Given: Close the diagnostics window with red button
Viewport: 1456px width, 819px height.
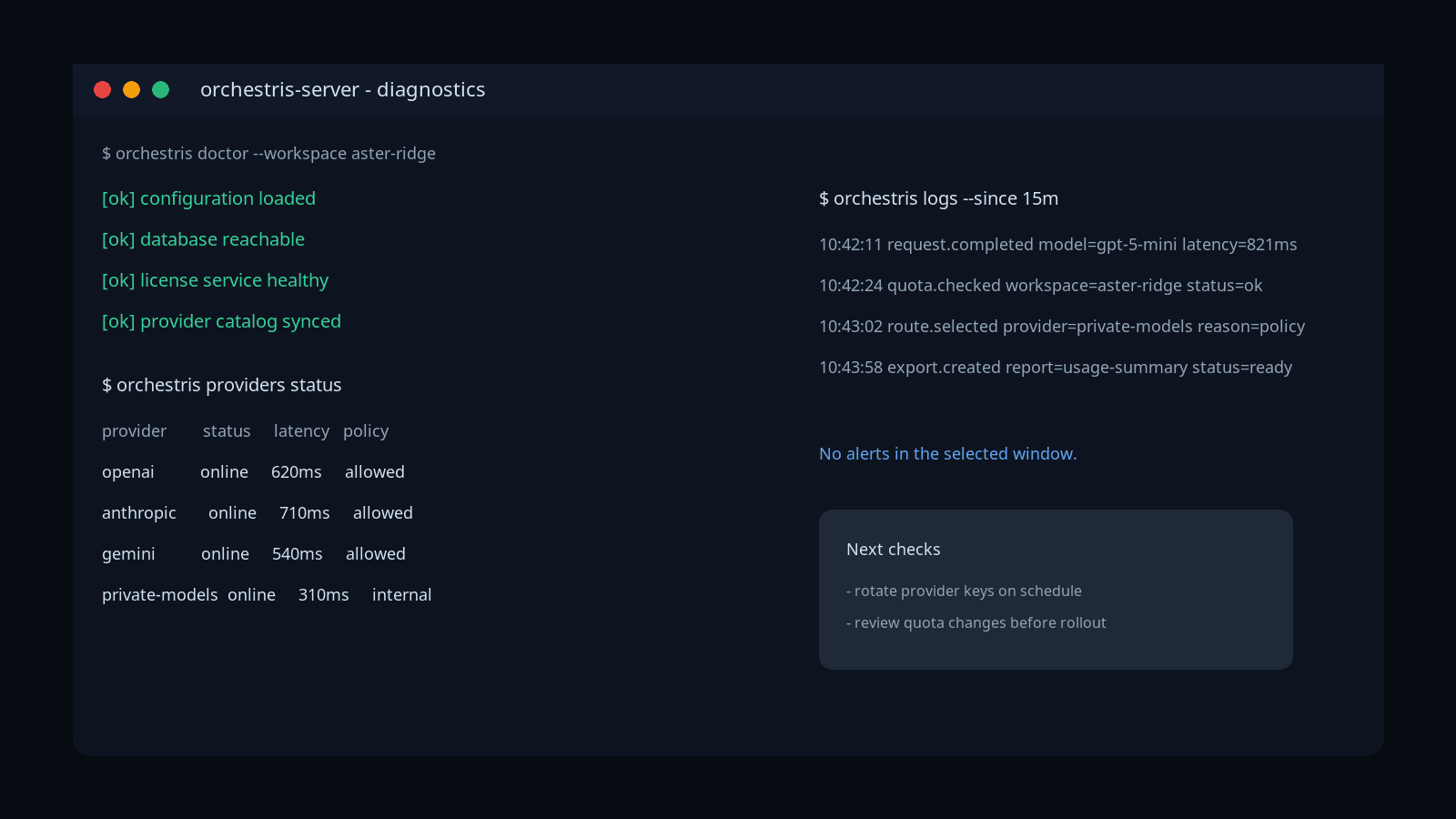Looking at the screenshot, I should [x=102, y=89].
